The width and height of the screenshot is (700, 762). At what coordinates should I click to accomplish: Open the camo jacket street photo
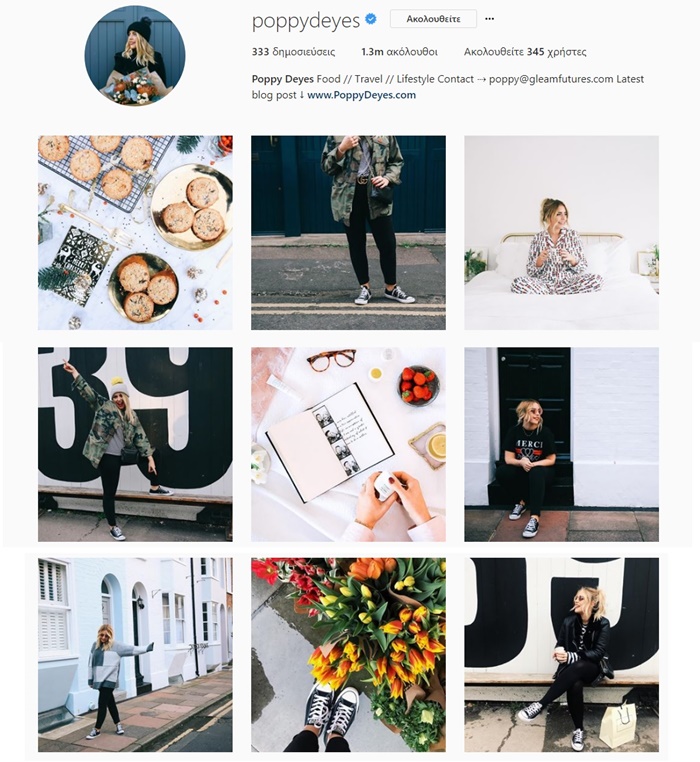(x=348, y=233)
